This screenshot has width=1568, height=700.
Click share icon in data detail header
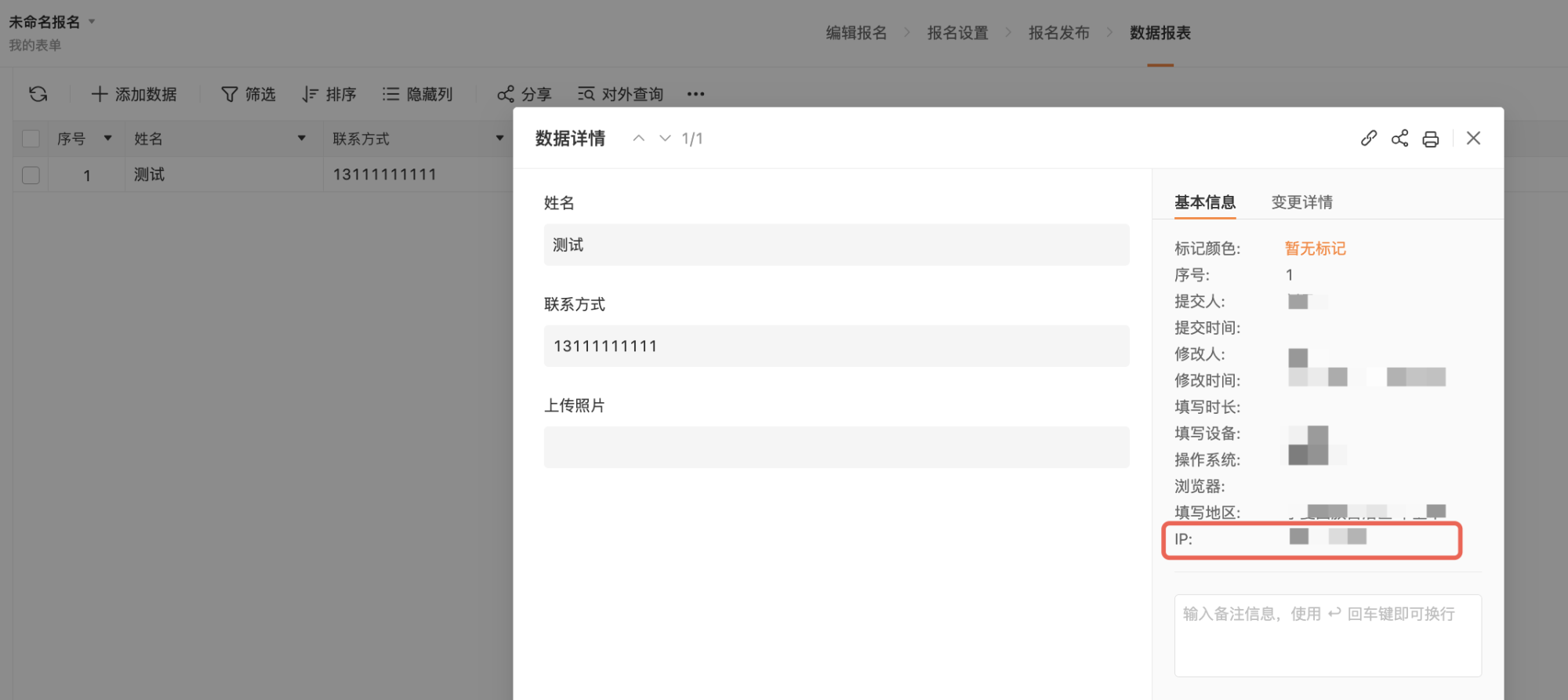coord(1399,139)
